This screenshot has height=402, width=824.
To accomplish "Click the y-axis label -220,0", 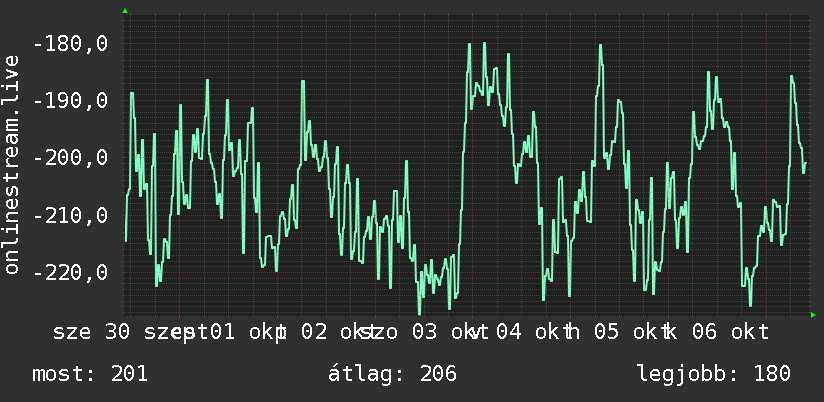I will [x=70, y=273].
